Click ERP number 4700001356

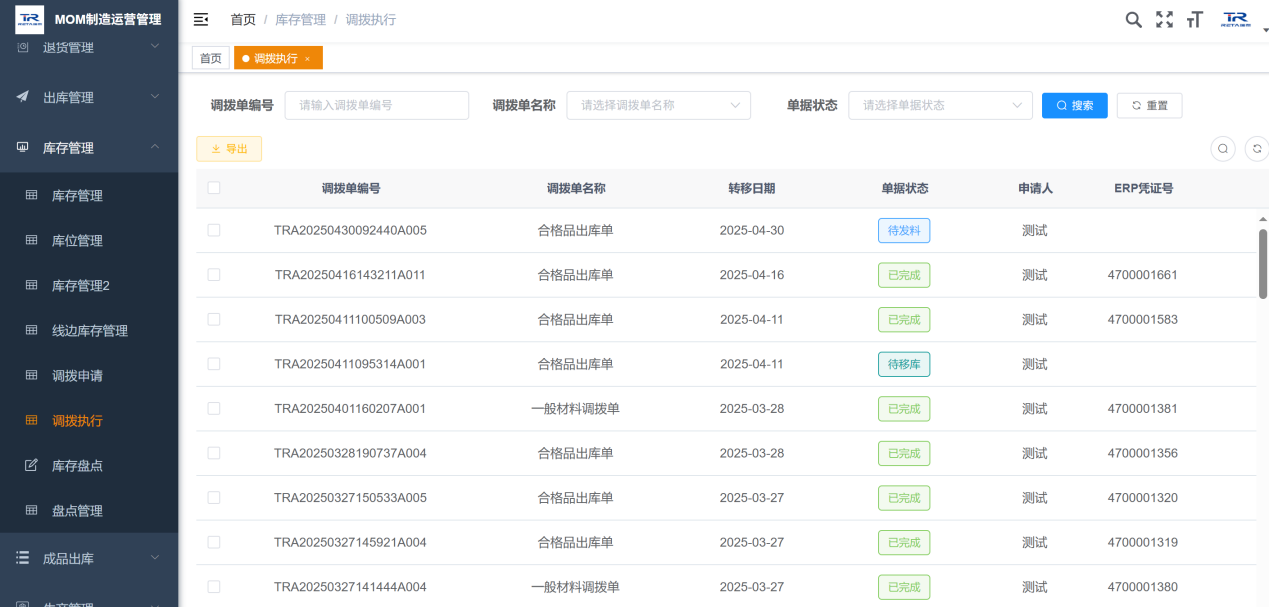pyautogui.click(x=1143, y=453)
